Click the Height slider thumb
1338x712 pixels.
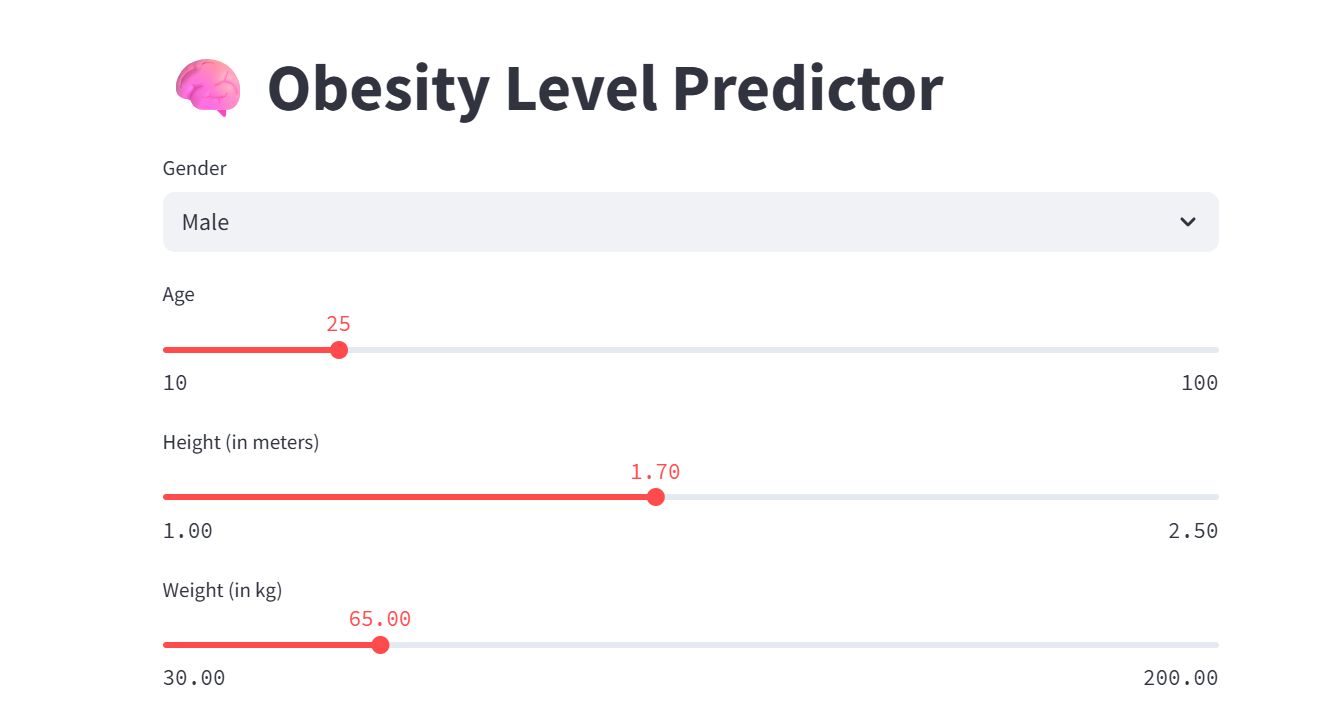[656, 497]
